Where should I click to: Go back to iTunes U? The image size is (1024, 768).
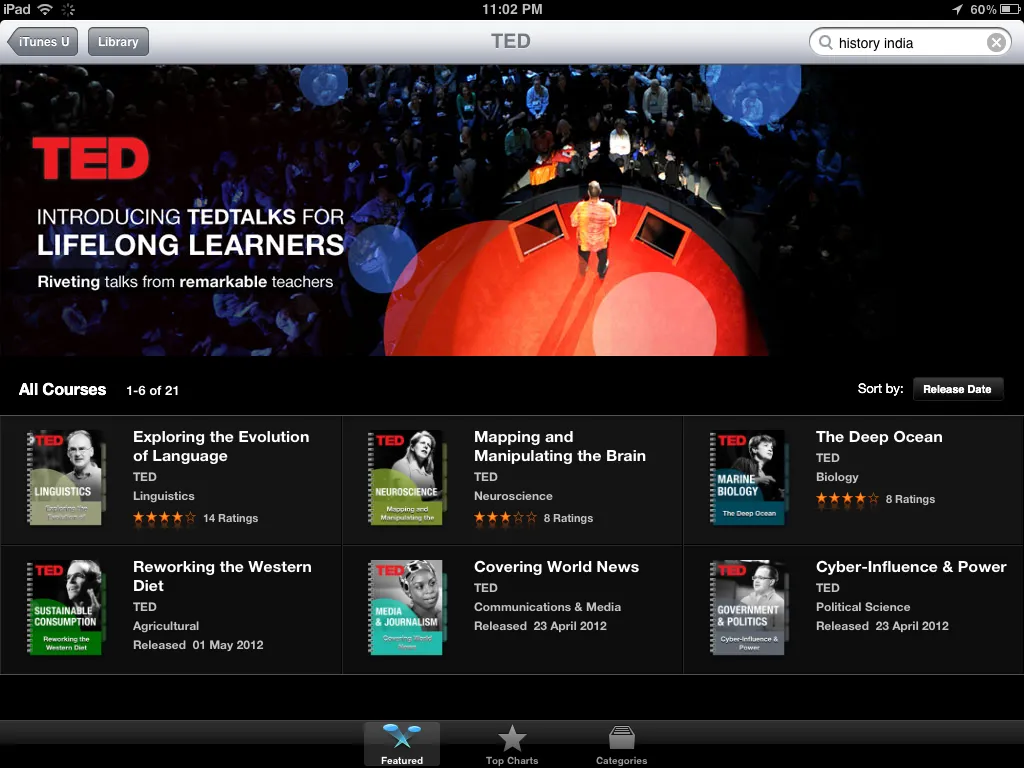point(42,42)
